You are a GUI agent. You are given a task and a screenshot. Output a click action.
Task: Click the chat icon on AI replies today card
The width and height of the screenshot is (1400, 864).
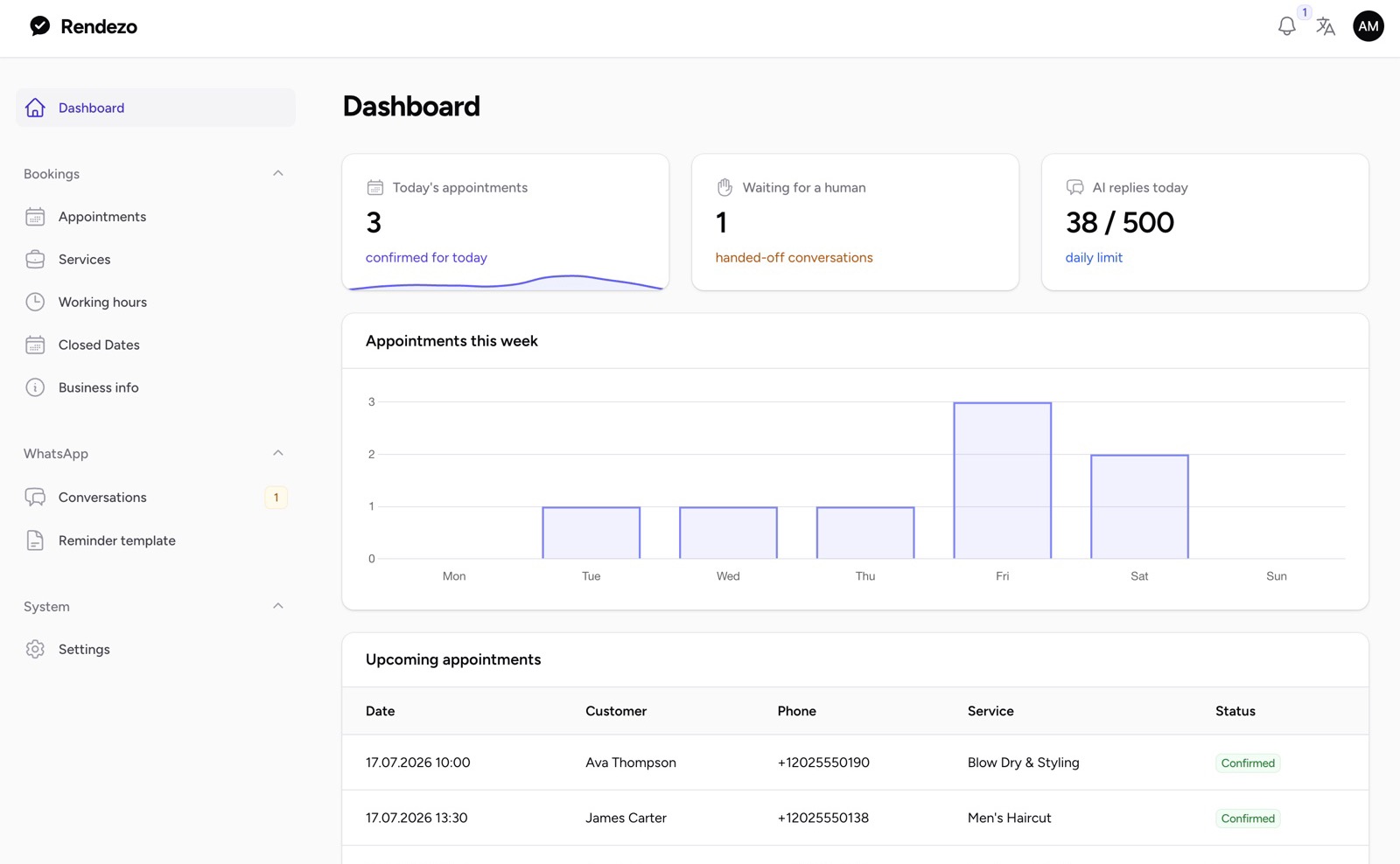click(x=1074, y=187)
